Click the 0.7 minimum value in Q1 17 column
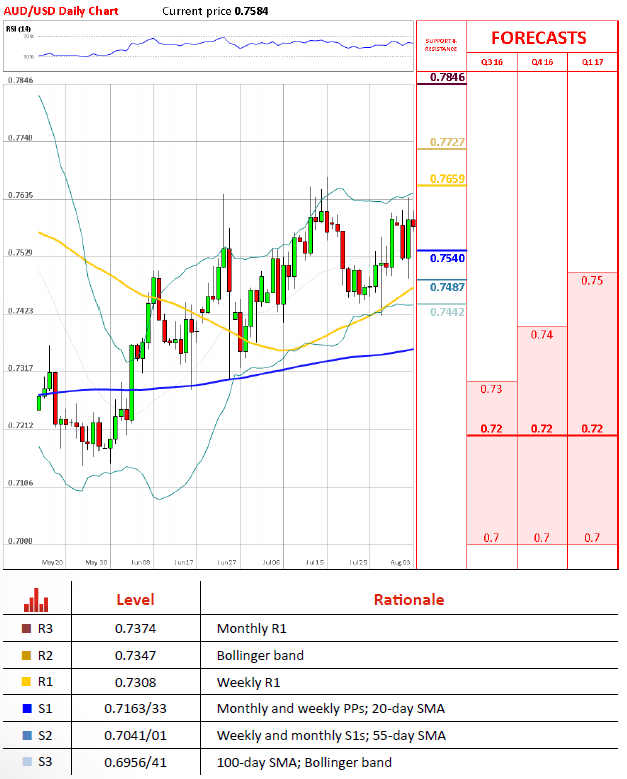The width and height of the screenshot is (627, 779). click(x=592, y=538)
